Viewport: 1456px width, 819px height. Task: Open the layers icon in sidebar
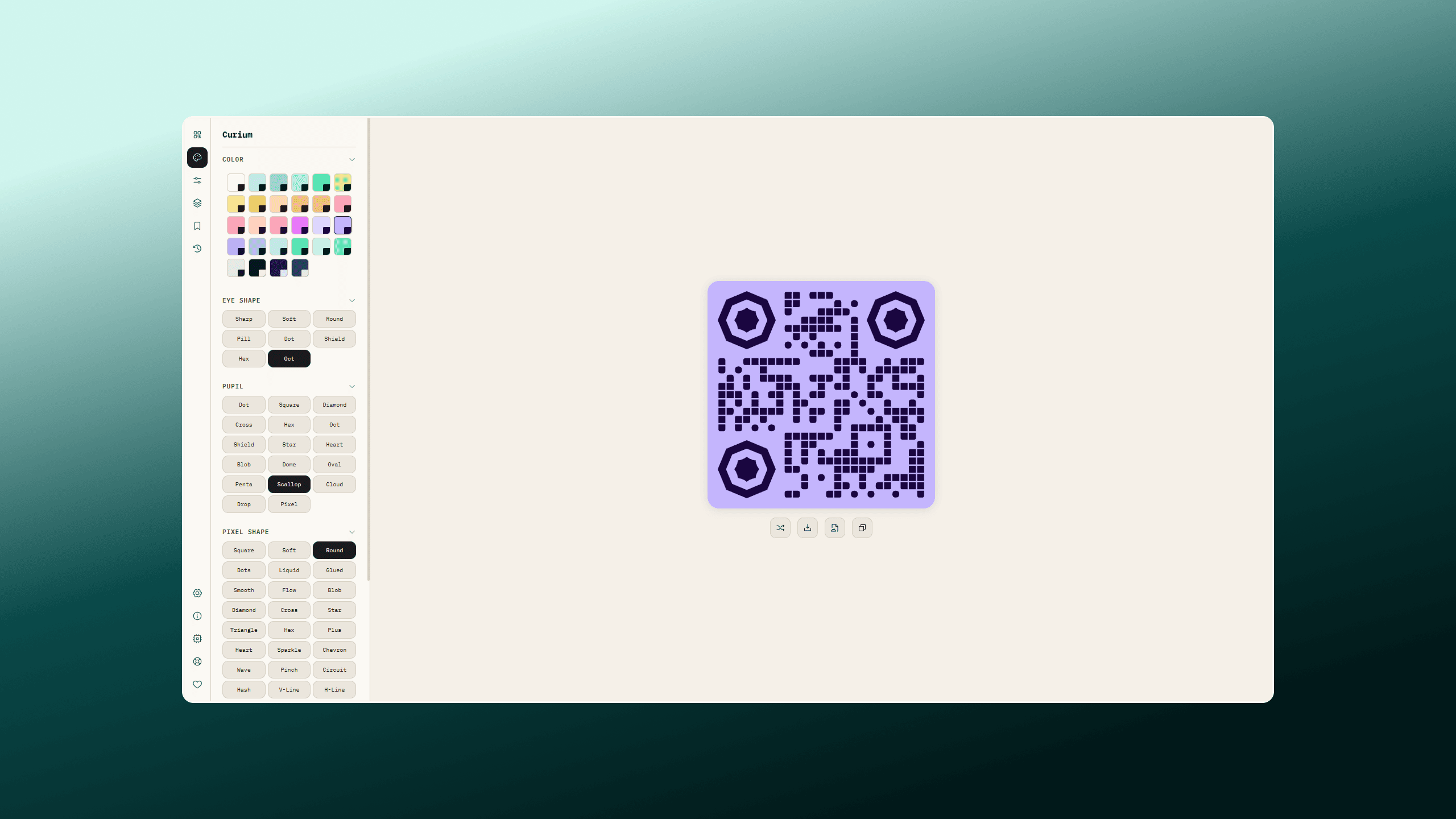click(x=197, y=203)
